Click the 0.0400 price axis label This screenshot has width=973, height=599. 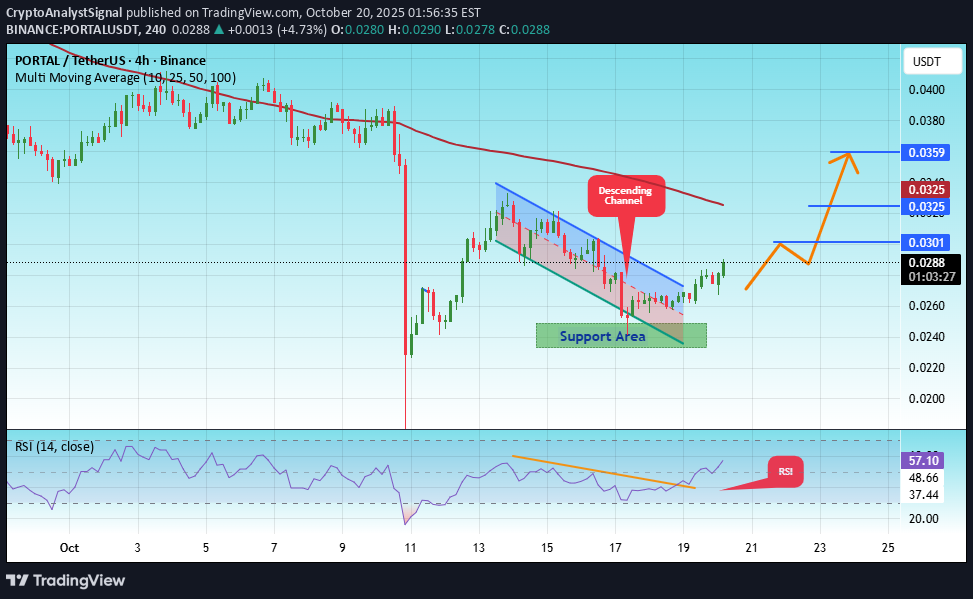pyautogui.click(x=926, y=90)
